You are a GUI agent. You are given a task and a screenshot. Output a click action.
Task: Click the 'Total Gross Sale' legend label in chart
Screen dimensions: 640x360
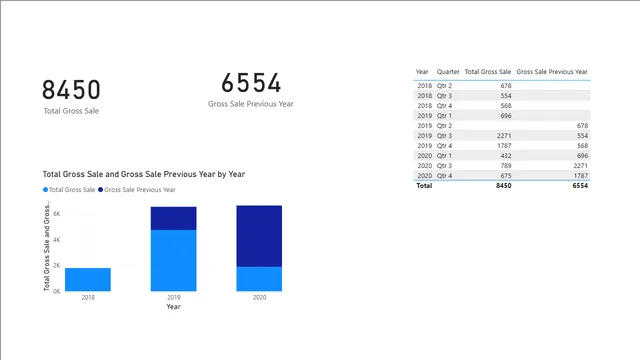(x=72, y=190)
